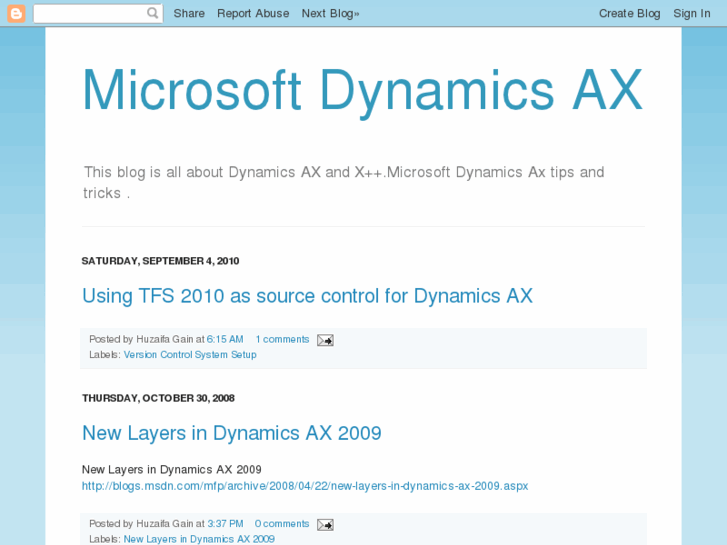
Task: Click Posted by Huzaifa Gain text at 6:15 AM
Action: click(x=147, y=339)
